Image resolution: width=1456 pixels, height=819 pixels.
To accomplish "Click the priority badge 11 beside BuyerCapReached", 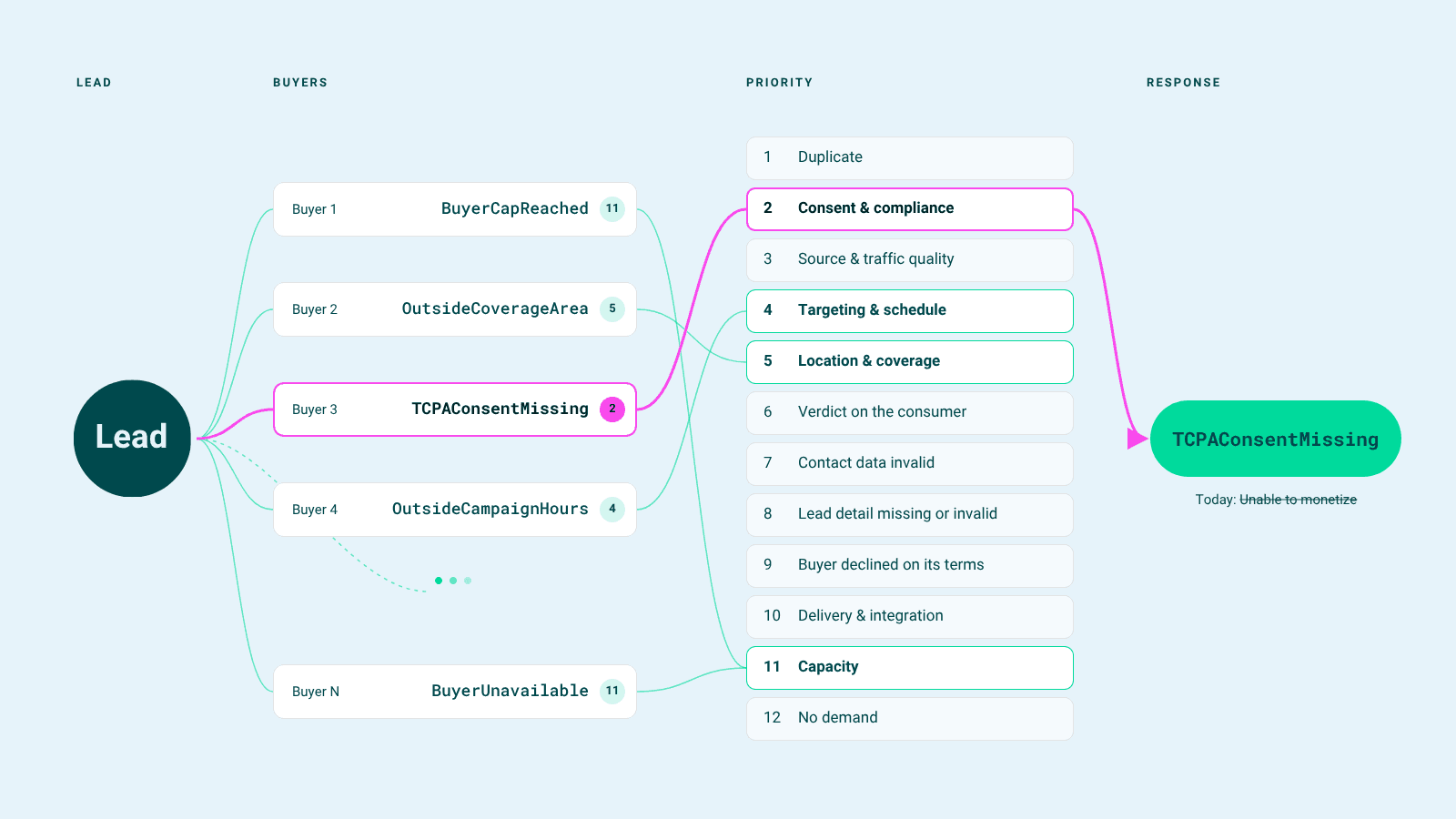I will point(612,208).
